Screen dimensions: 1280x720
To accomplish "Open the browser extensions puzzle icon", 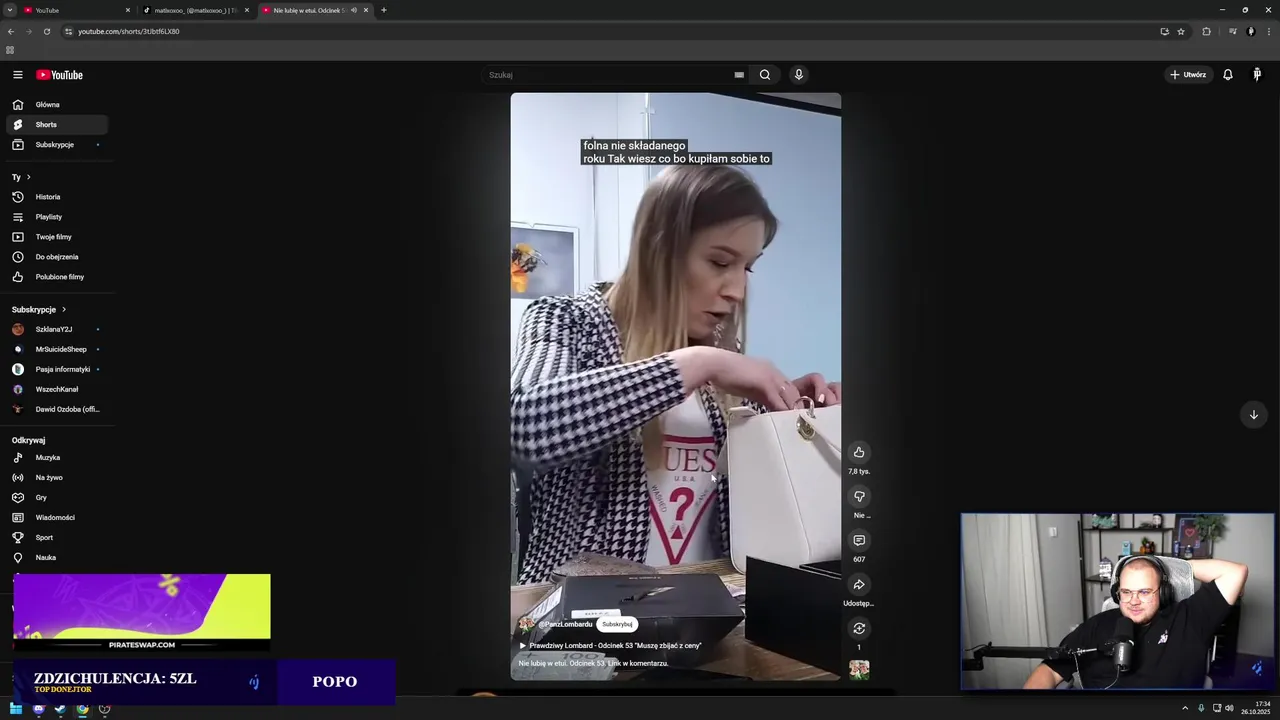I will 1206,31.
